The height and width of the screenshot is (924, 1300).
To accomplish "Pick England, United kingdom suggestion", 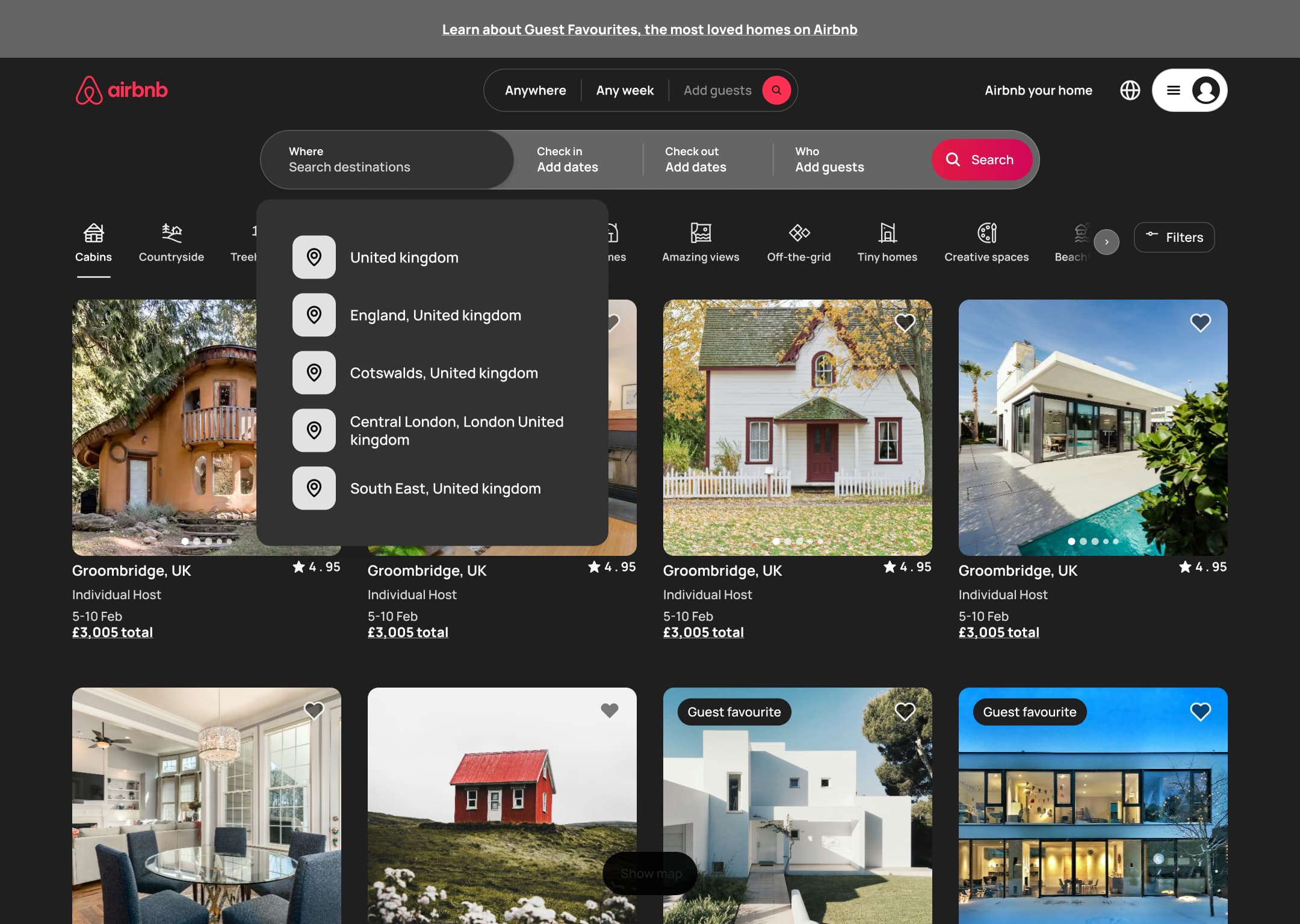I will point(432,315).
